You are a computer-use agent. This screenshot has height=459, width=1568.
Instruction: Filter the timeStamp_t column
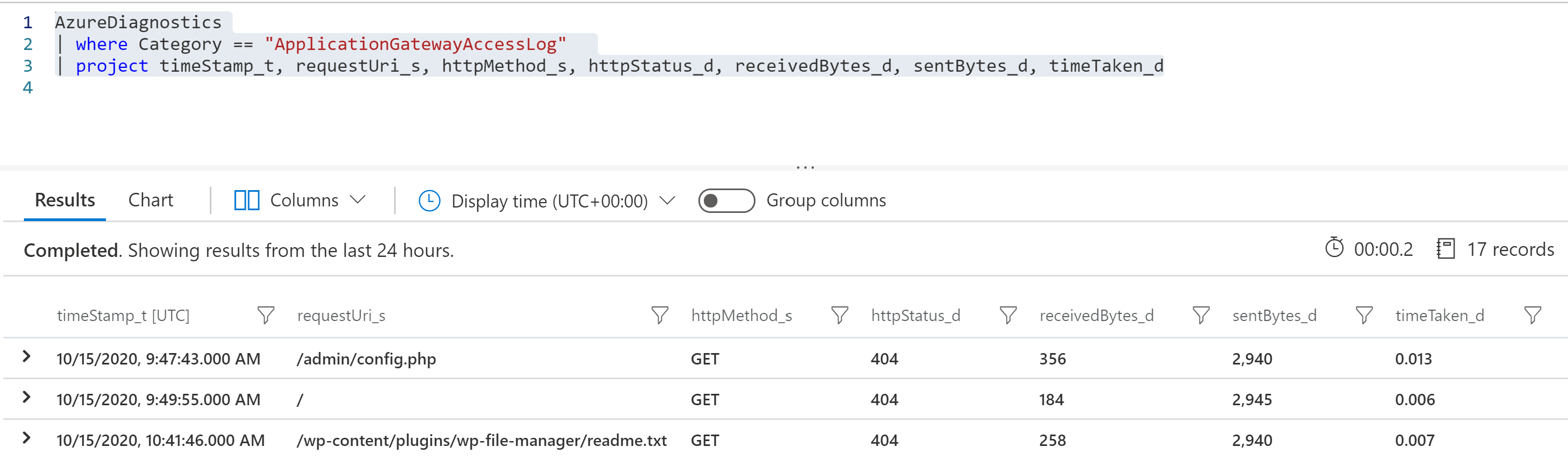265,316
